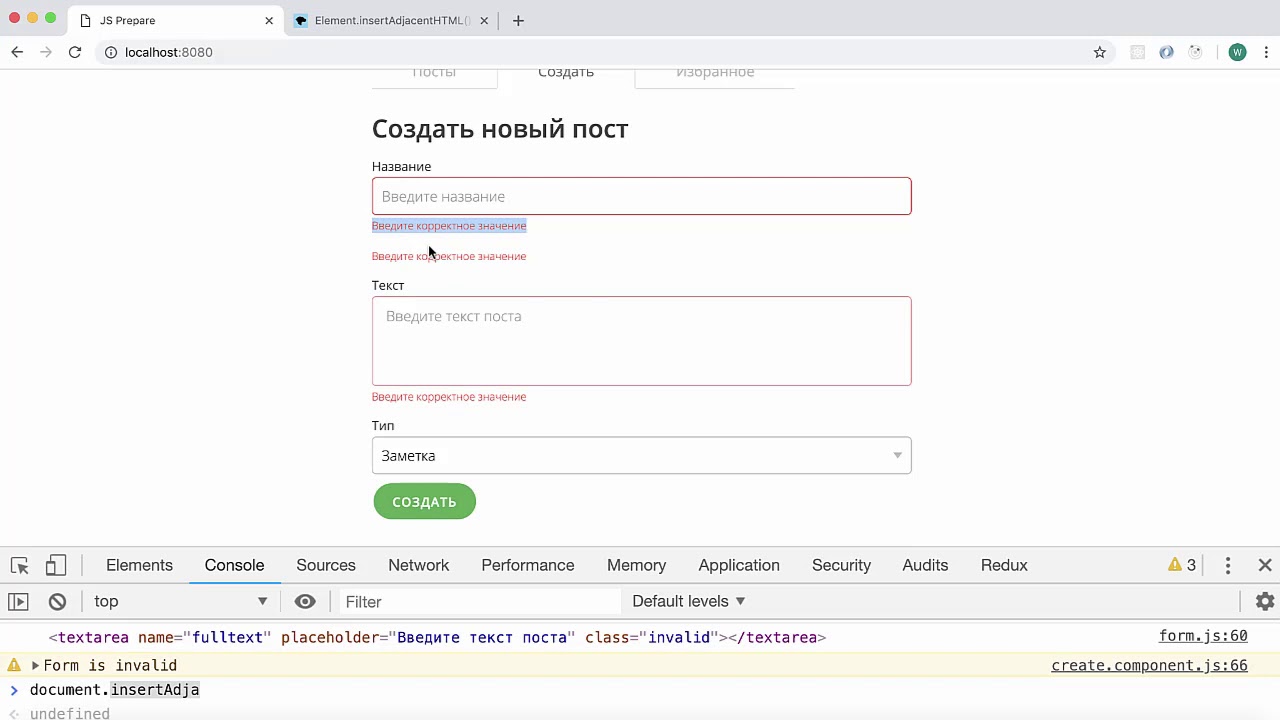
Task: Click the textarea element log in console
Action: point(437,637)
